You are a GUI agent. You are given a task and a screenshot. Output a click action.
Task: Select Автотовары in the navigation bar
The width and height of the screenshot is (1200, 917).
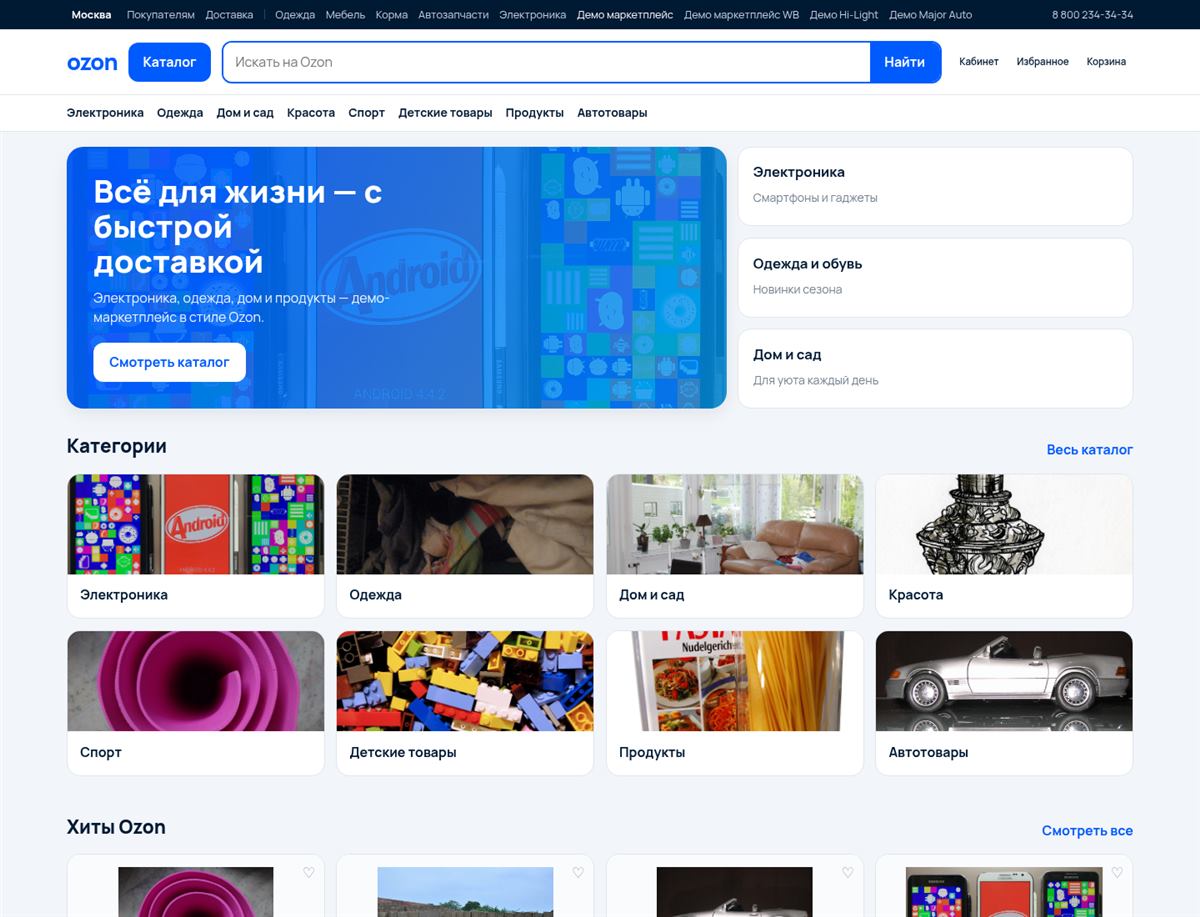[612, 113]
